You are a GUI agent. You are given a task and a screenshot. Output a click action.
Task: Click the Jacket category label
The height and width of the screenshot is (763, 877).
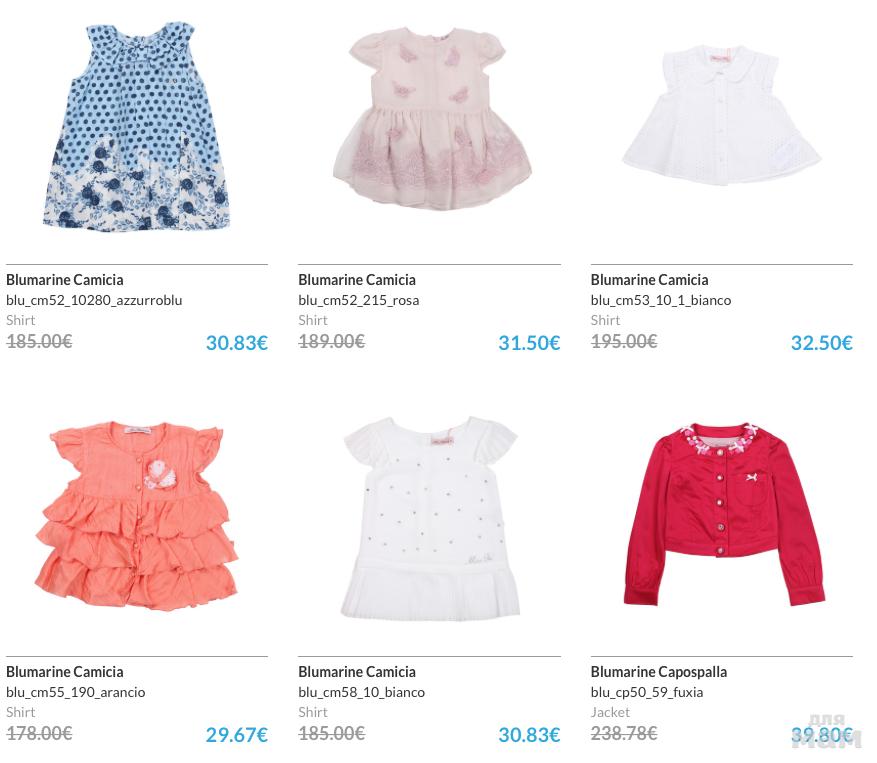[x=610, y=713]
